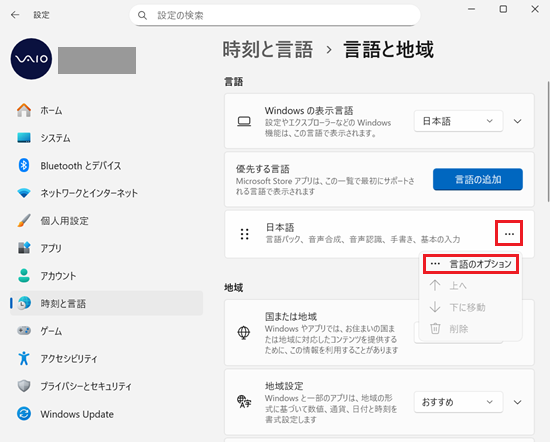
Task: Click the 優先する言語 heading text
Action: pyautogui.click(x=263, y=169)
